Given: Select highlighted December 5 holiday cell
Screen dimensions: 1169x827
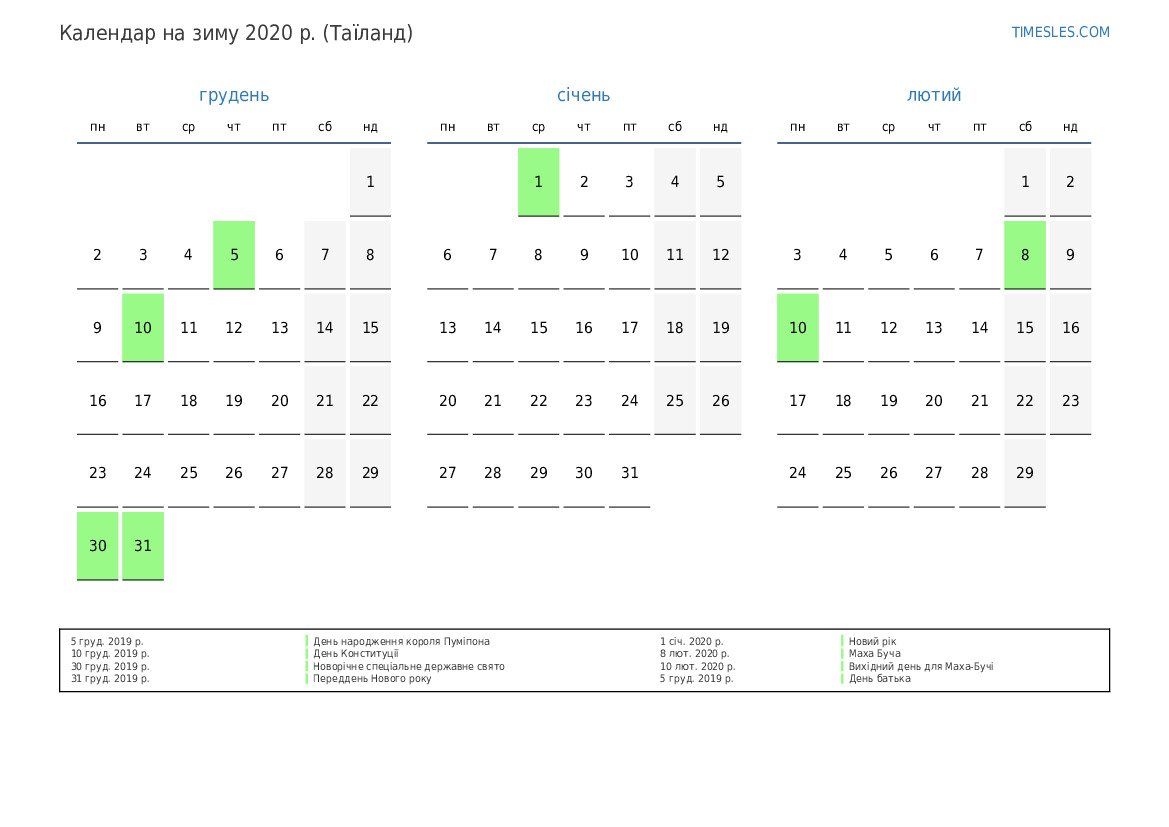Looking at the screenshot, I should click(x=234, y=255).
